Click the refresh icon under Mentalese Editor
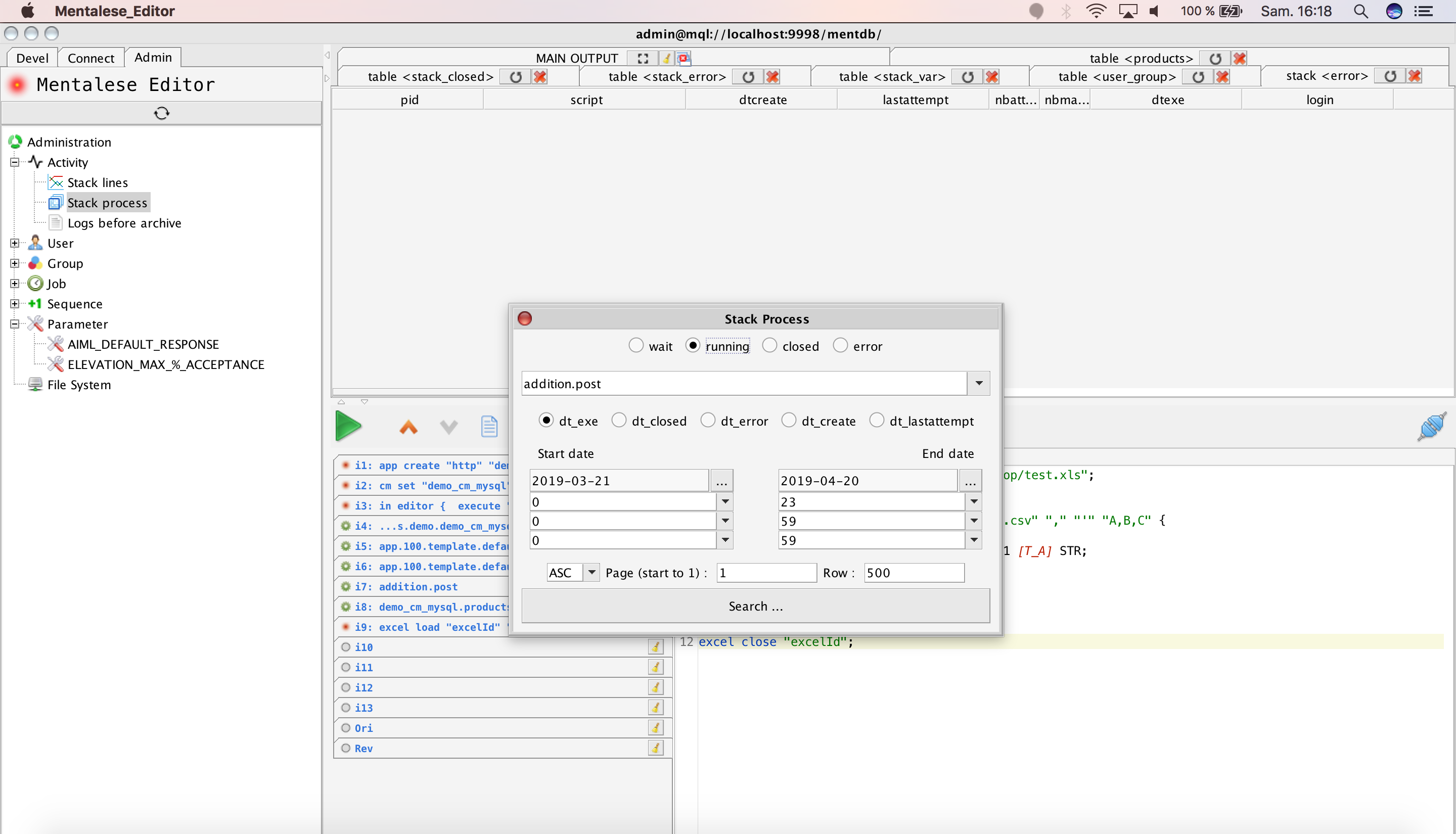 point(161,113)
